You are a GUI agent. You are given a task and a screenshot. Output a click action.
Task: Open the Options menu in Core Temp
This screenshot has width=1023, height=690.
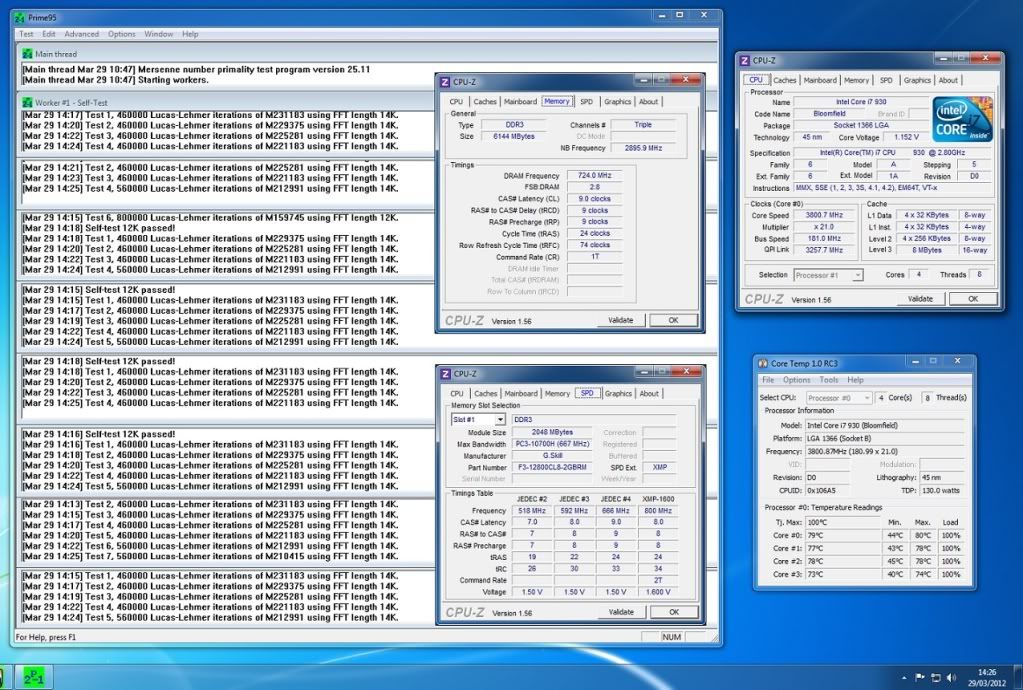tap(795, 379)
